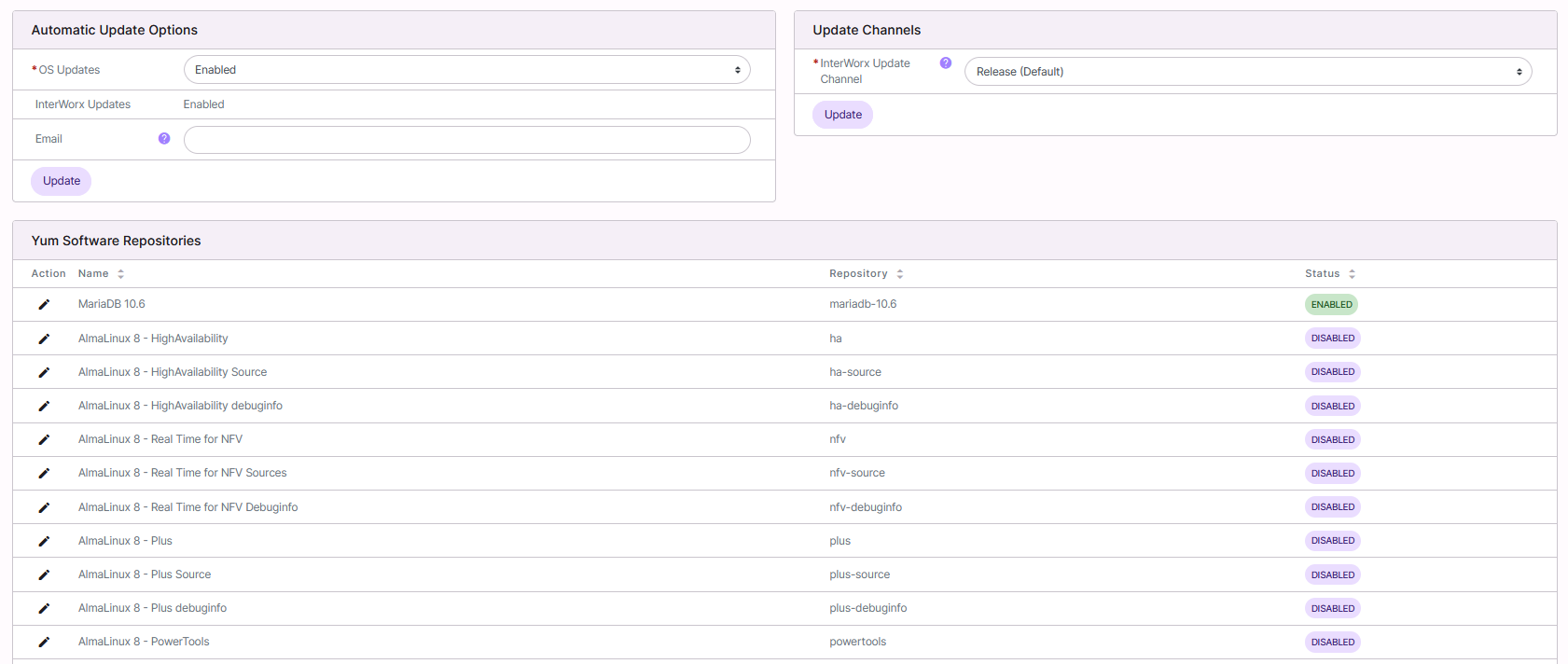Click the DISABLED badge for plus-source
Viewport: 1568px width, 664px height.
[1332, 574]
